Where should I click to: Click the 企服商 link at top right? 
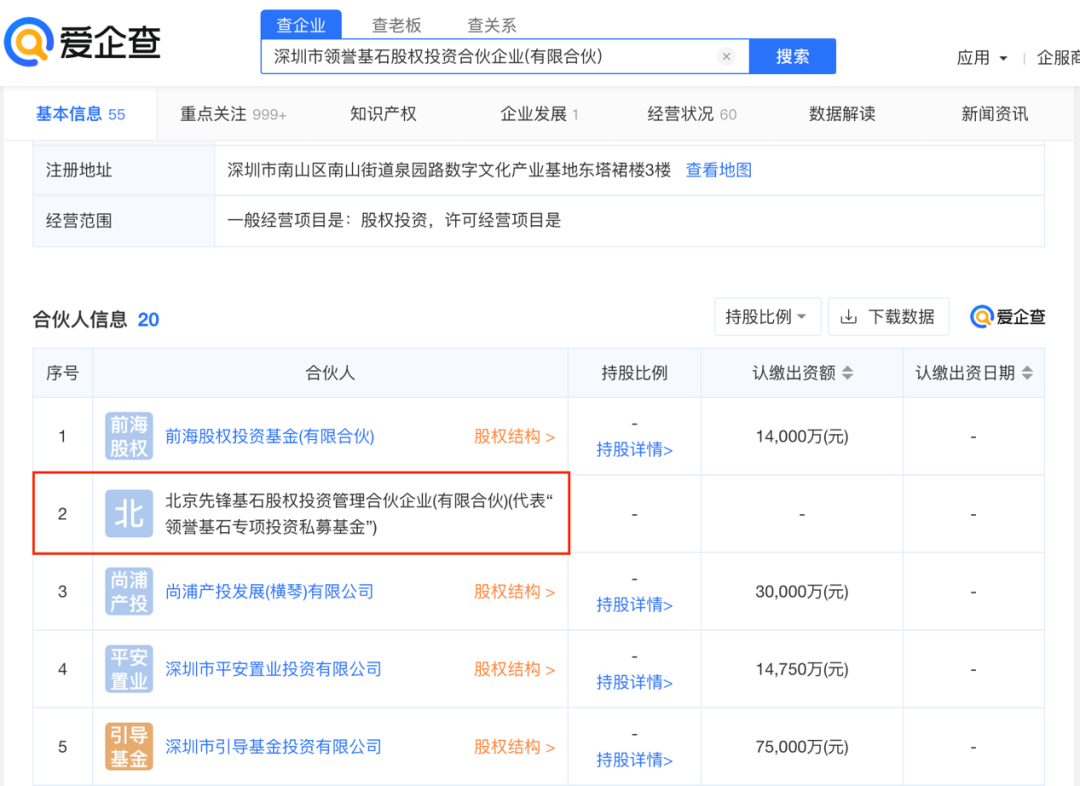click(x=1059, y=58)
